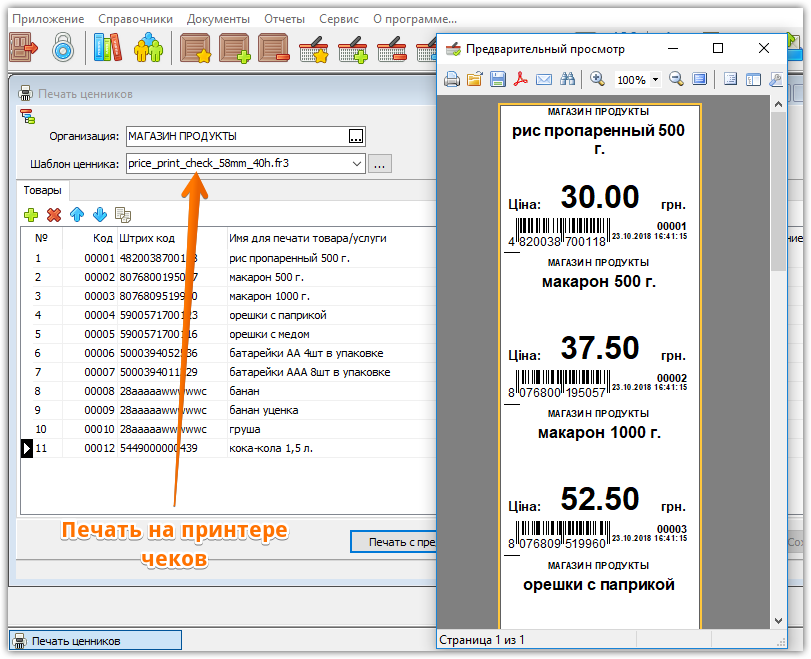Click the copy list icon in goods toolbar
The height and width of the screenshot is (659, 811).
click(123, 215)
